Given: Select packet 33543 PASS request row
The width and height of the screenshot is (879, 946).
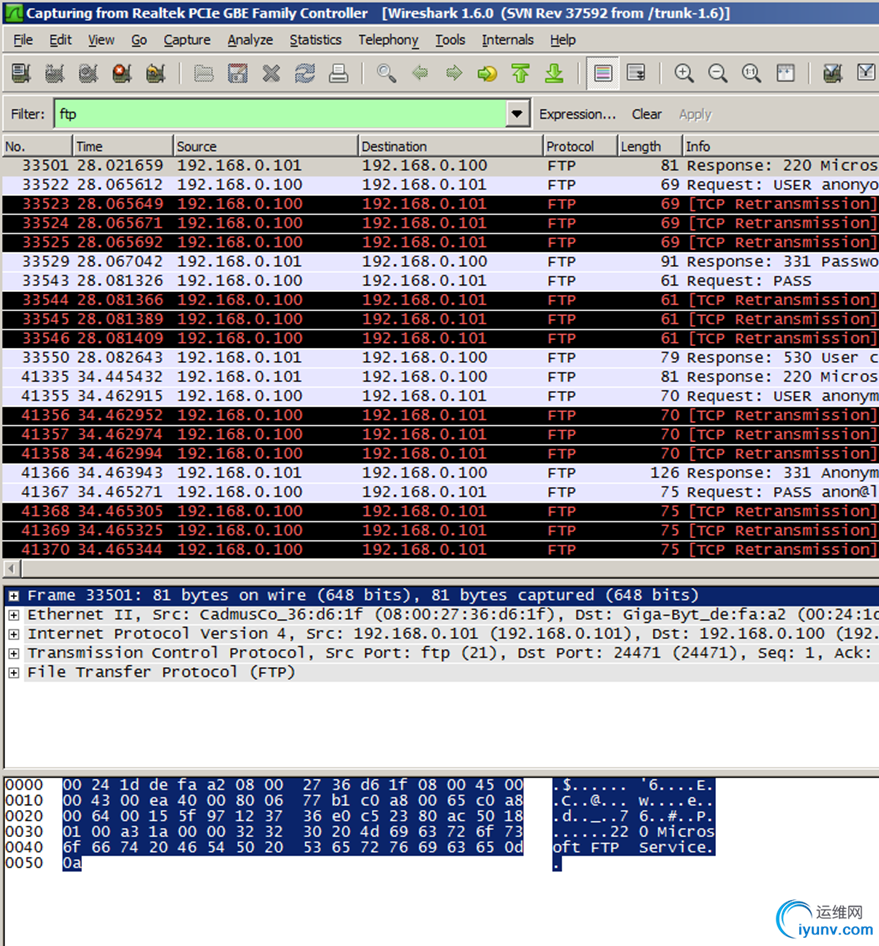Looking at the screenshot, I should tap(440, 281).
